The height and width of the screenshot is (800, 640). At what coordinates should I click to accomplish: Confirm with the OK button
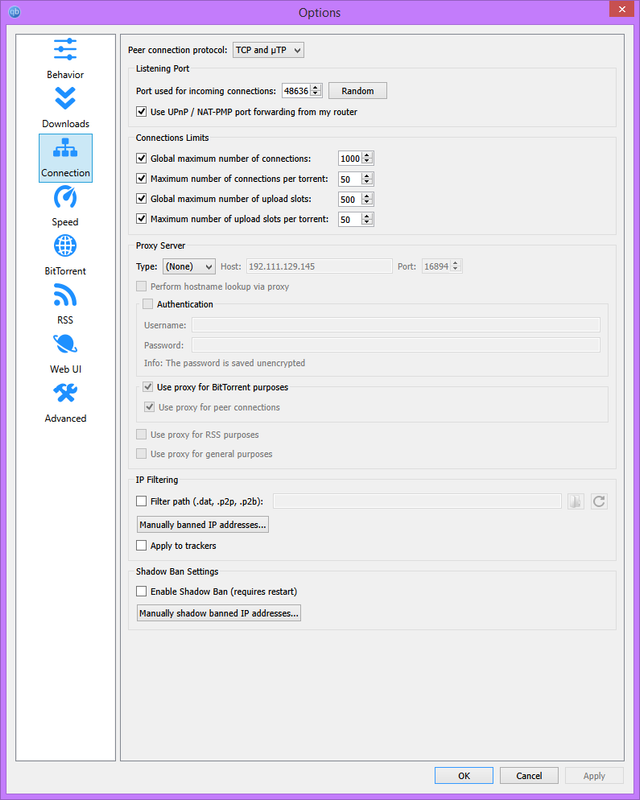coord(464,776)
